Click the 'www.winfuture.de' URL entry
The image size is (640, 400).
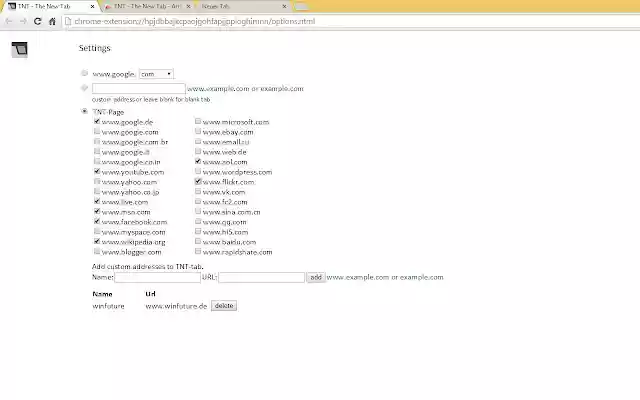coord(176,306)
